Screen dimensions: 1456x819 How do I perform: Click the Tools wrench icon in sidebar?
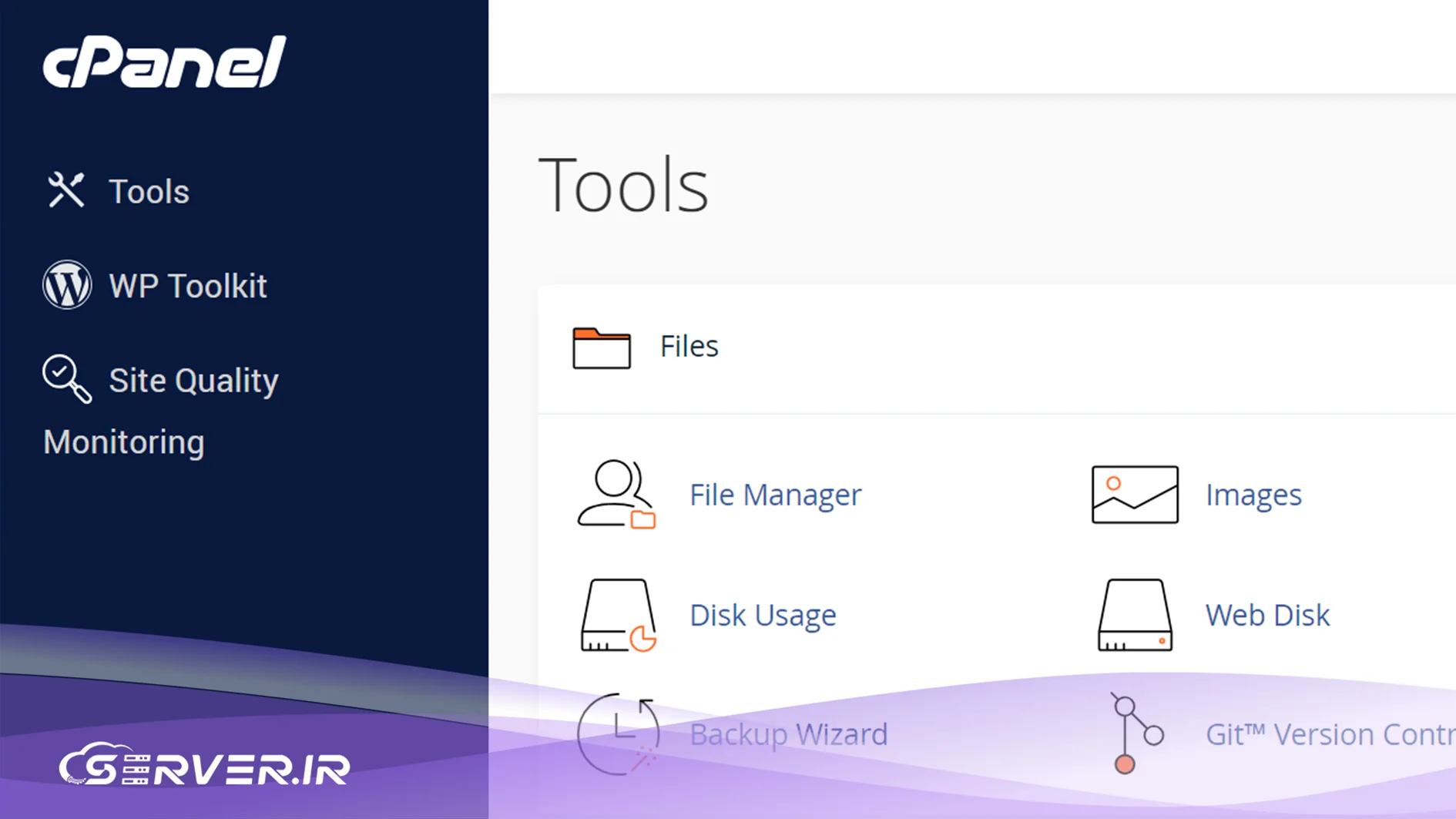coord(66,190)
